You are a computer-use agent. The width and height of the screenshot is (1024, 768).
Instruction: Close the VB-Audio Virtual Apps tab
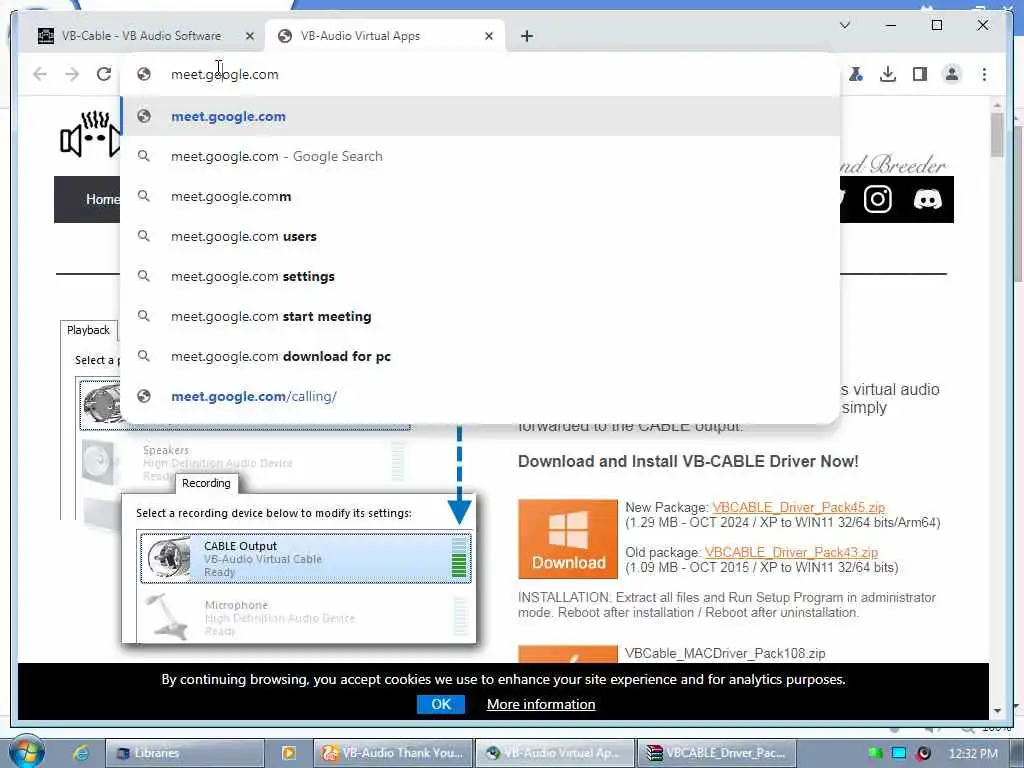(x=488, y=36)
